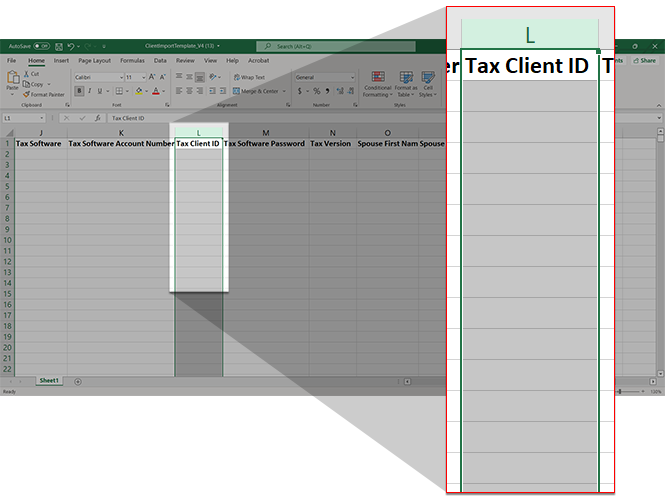The height and width of the screenshot is (497, 665).
Task: Open the View tab
Action: point(210,61)
